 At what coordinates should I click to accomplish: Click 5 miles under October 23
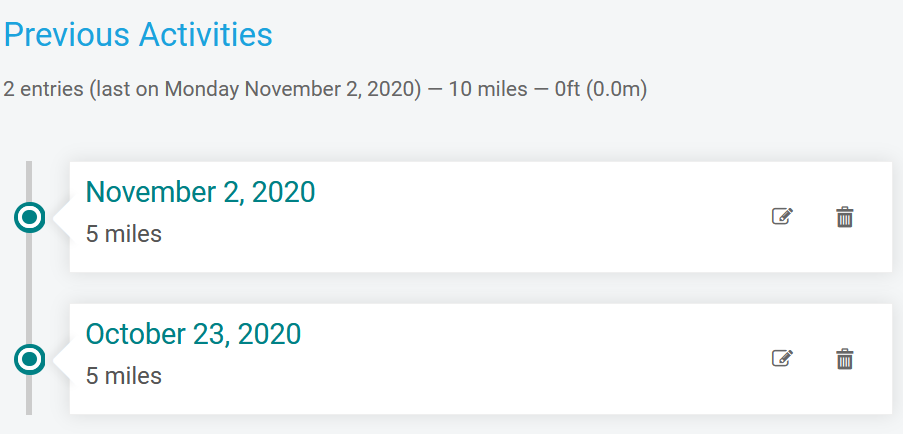(124, 376)
